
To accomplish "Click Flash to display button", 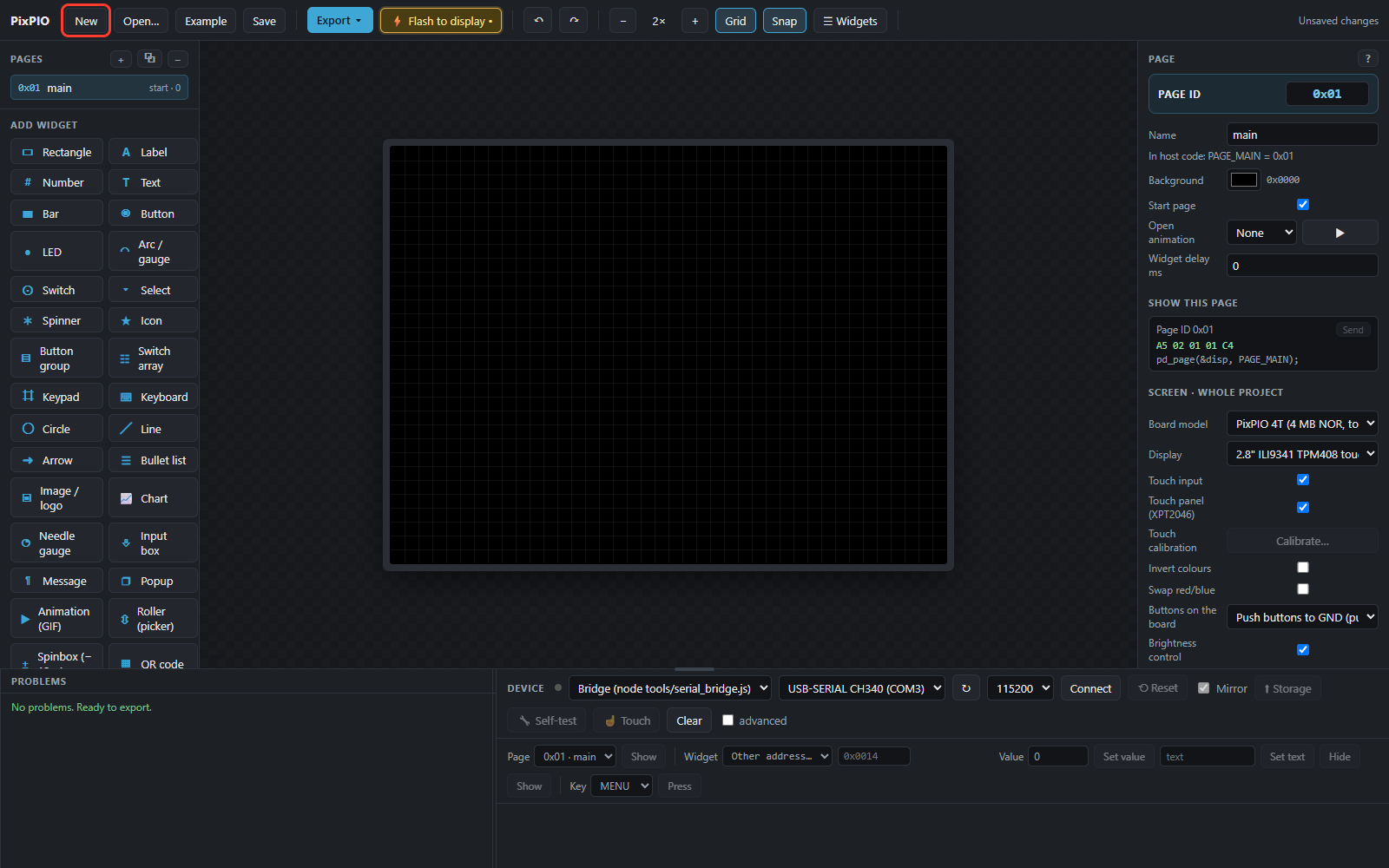I will point(441,21).
